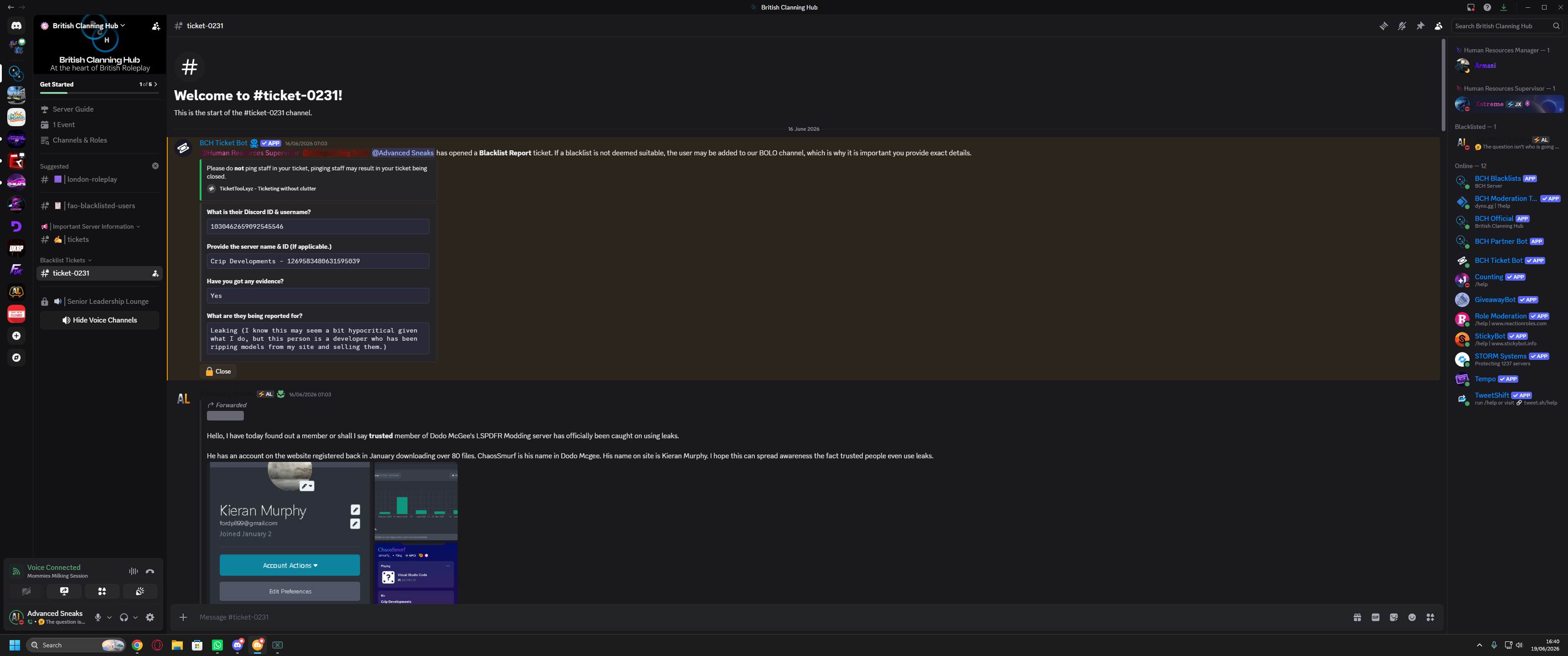
Task: Open Discover servers compass icon
Action: 16,358
